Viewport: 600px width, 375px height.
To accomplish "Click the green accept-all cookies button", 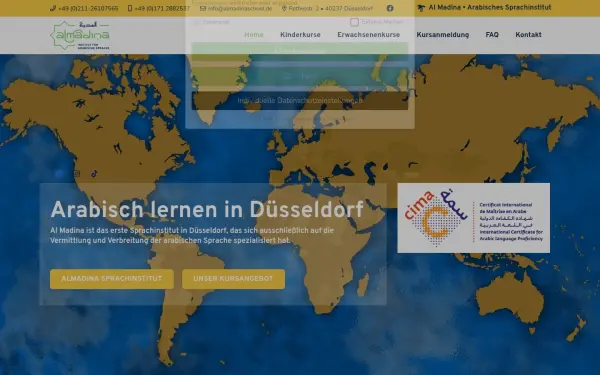I will [x=300, y=51].
